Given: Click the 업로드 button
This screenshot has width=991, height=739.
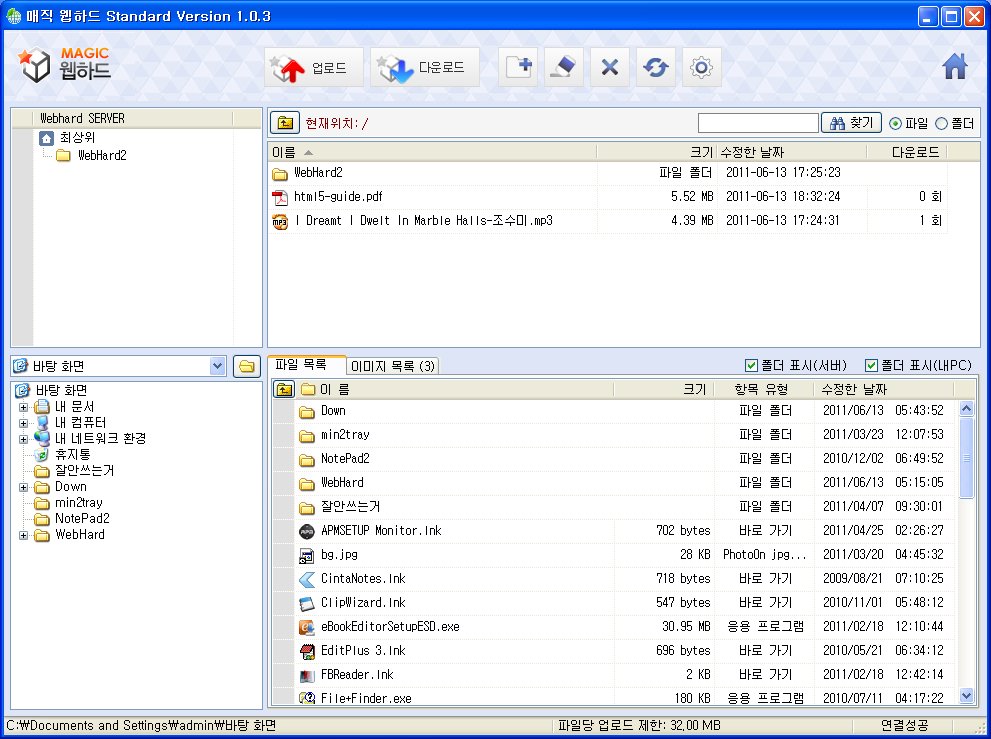Looking at the screenshot, I should pos(313,68).
